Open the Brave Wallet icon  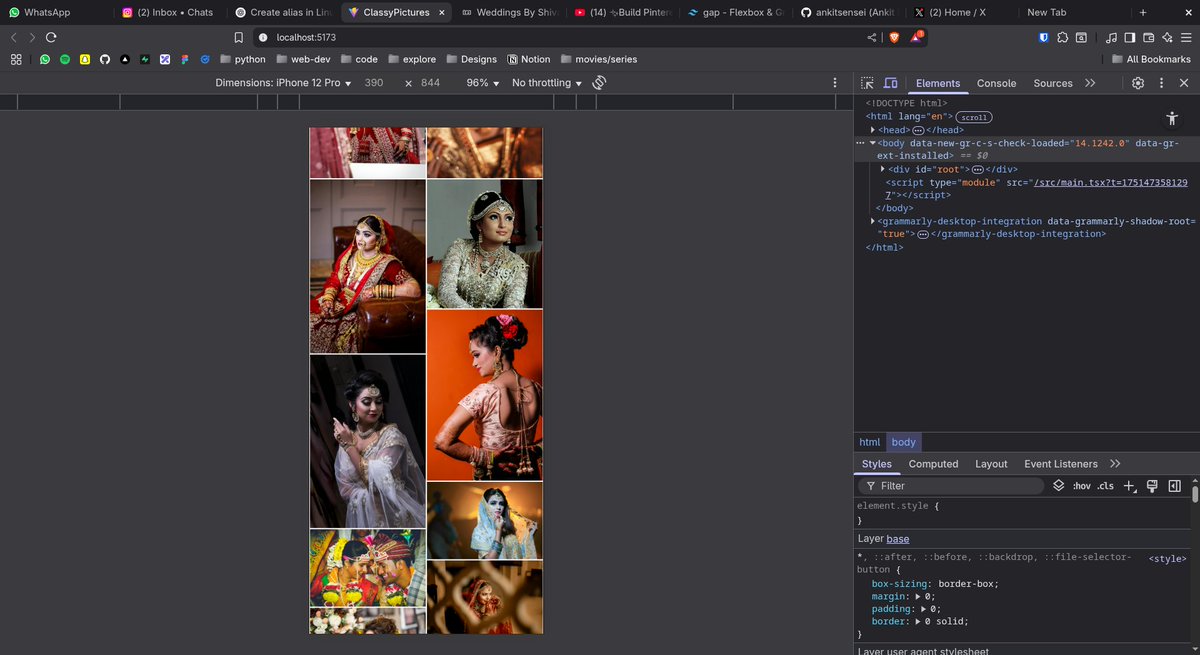click(x=1149, y=37)
